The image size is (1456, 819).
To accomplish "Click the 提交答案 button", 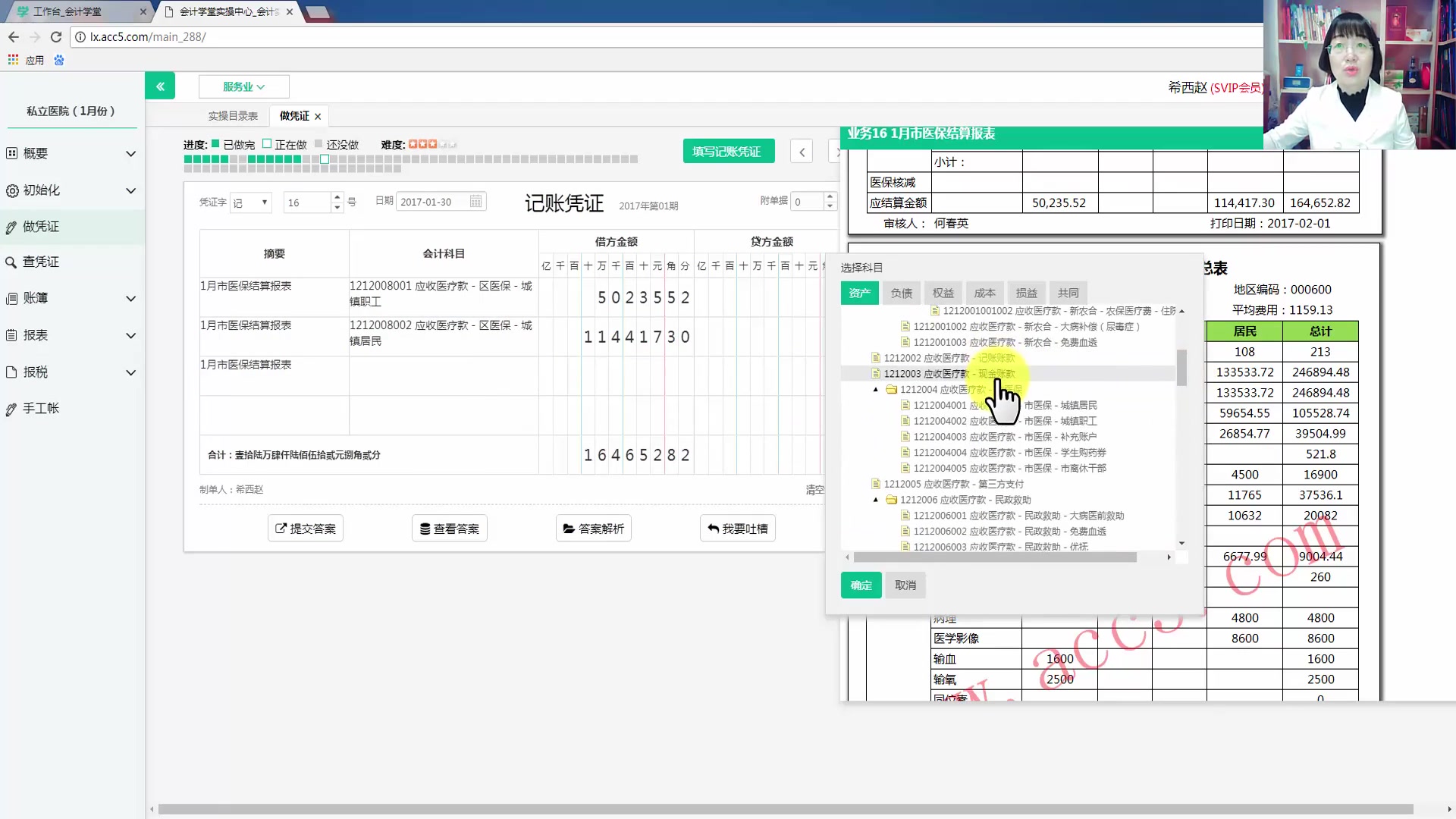I will 306,529.
